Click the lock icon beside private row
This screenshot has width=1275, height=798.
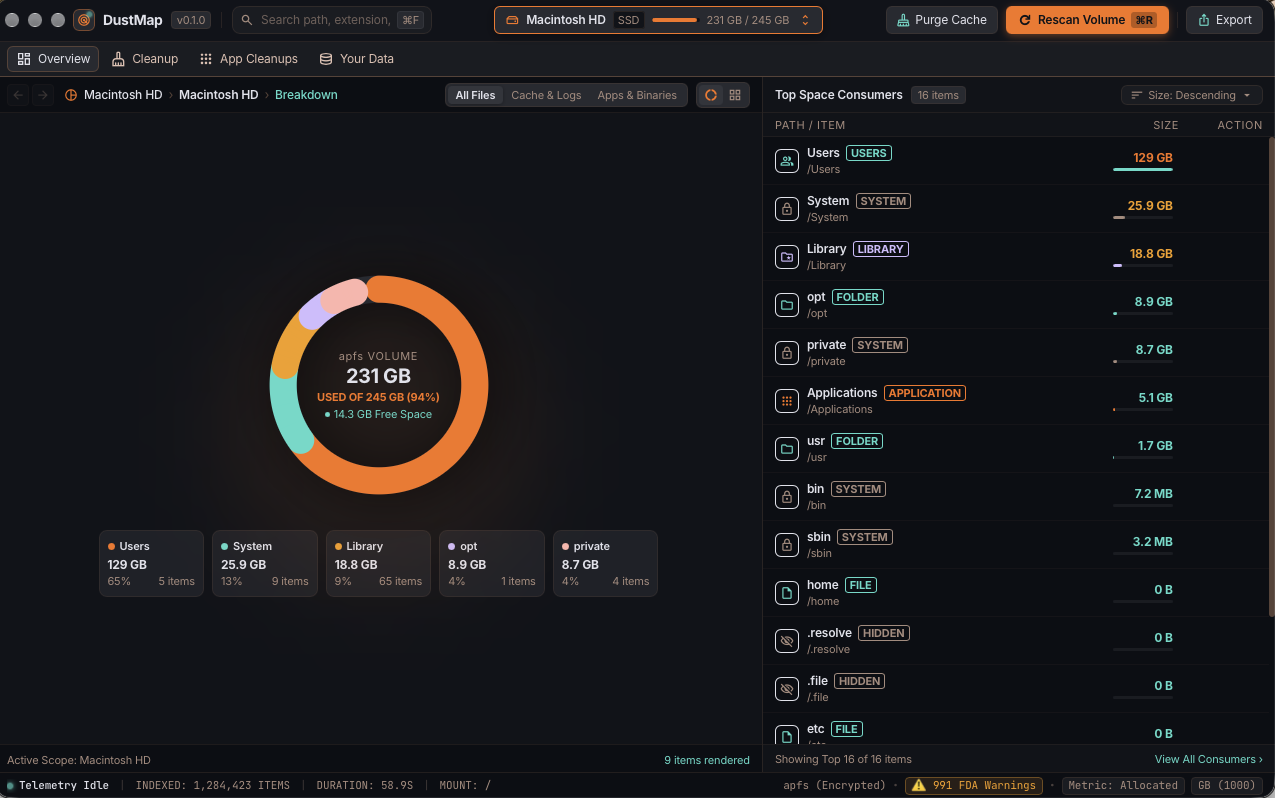pyautogui.click(x=787, y=353)
